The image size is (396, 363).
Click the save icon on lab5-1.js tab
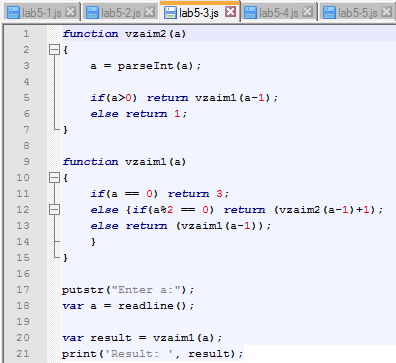coord(13,13)
